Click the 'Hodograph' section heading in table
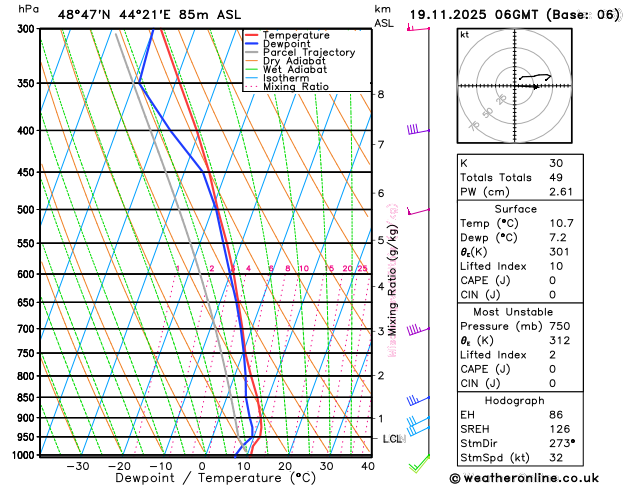The image size is (629, 486). (x=515, y=401)
